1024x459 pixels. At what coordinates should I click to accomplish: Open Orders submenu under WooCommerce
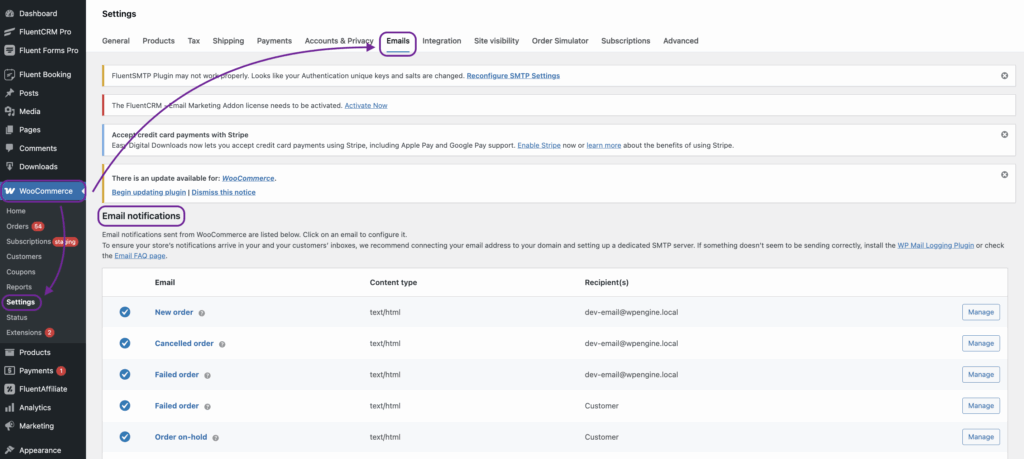(x=17, y=226)
